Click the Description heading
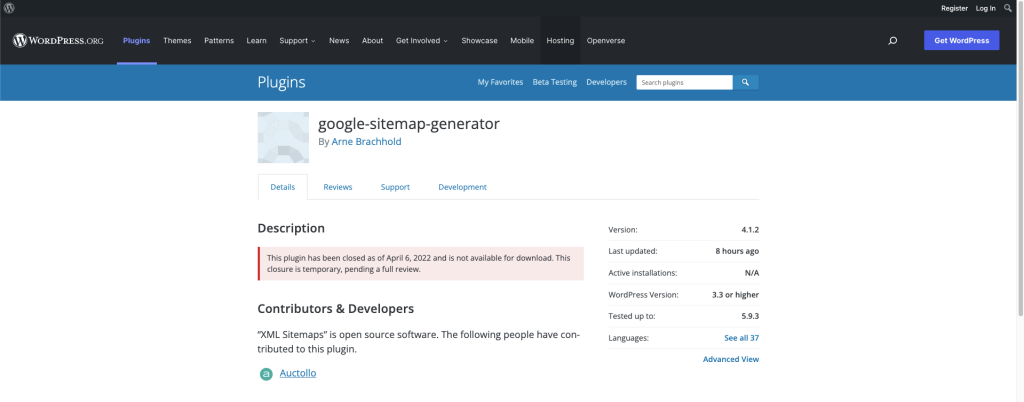Image resolution: width=1024 pixels, height=402 pixels. coord(291,228)
